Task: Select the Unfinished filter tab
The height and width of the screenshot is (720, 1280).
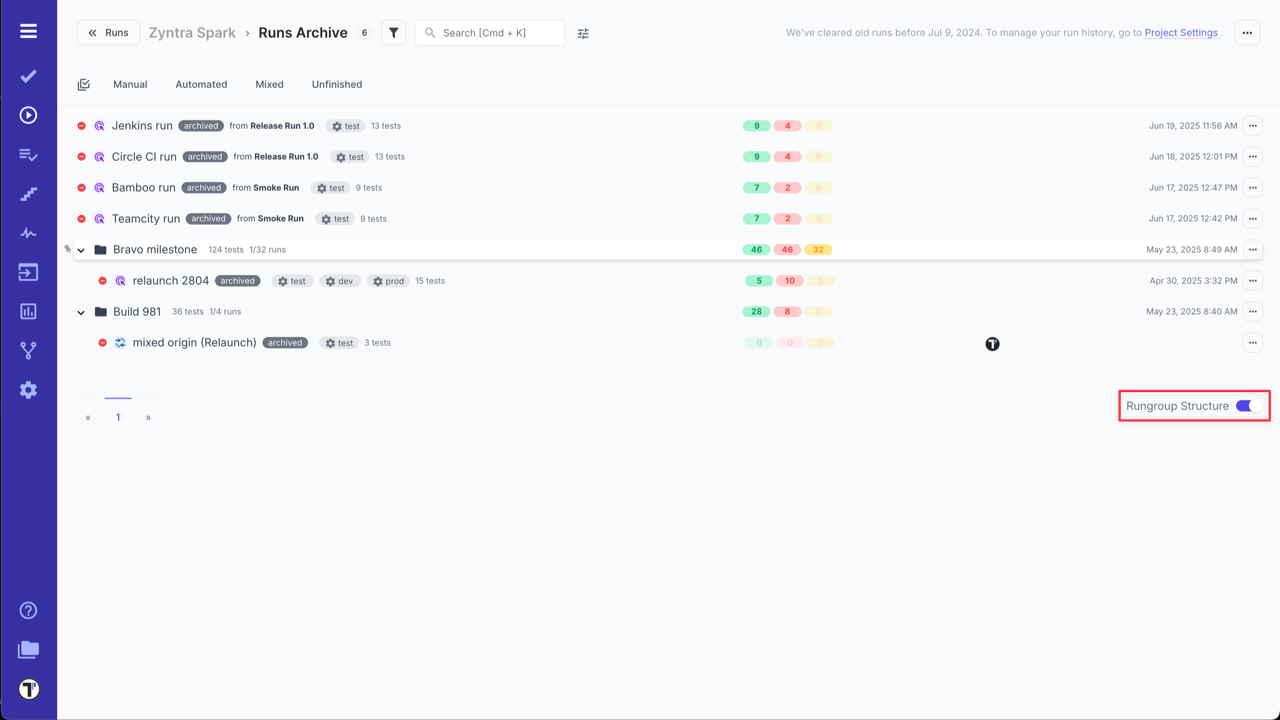Action: click(336, 84)
